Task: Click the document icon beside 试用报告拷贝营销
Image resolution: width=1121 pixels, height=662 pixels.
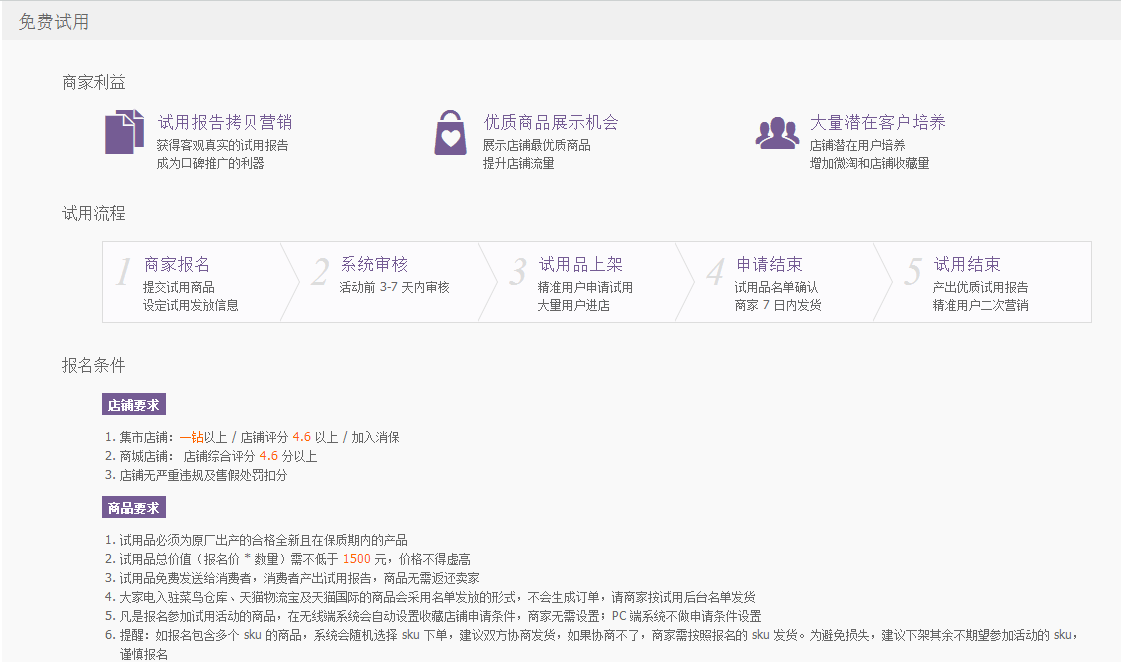Action: pyautogui.click(x=122, y=131)
